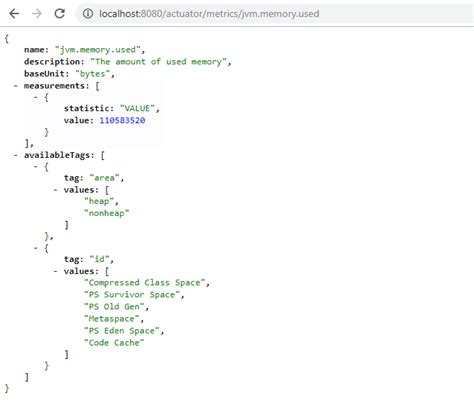Click the "Code Cache" string
The image size is (474, 417).
point(114,343)
